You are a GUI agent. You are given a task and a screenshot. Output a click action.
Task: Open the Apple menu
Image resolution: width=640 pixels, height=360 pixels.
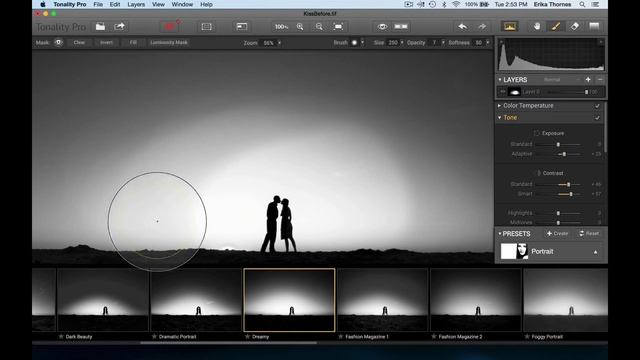point(42,4)
